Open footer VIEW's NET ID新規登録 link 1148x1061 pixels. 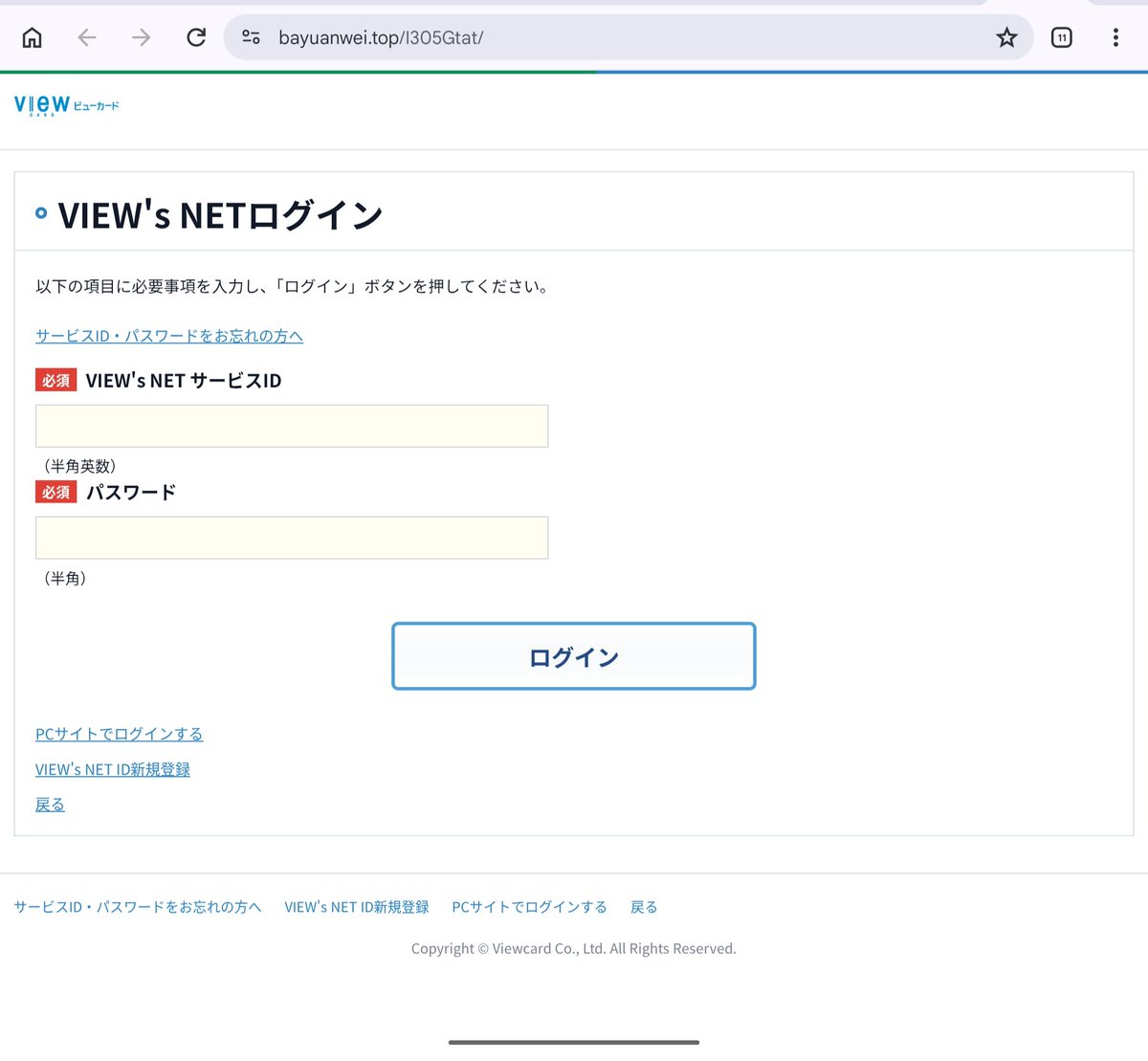tap(357, 907)
